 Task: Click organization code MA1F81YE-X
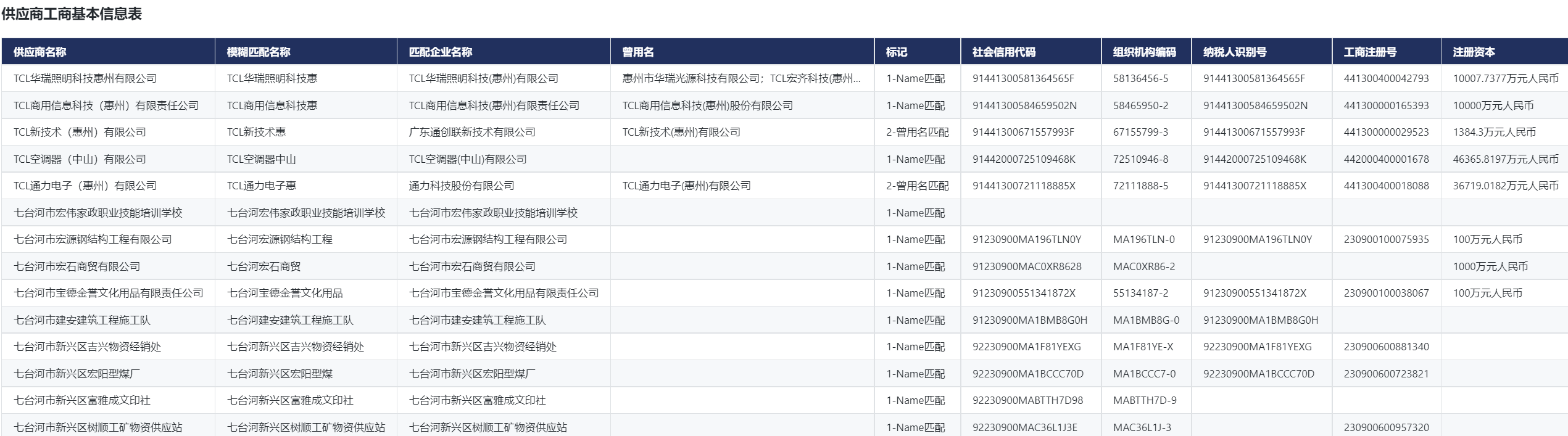tap(1143, 347)
